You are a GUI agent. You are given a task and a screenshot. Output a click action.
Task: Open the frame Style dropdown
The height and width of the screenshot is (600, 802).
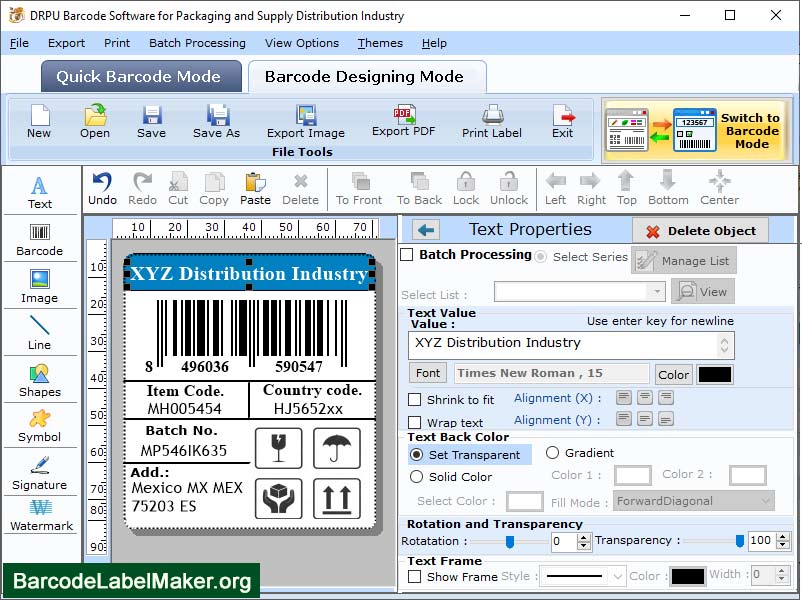click(x=583, y=575)
